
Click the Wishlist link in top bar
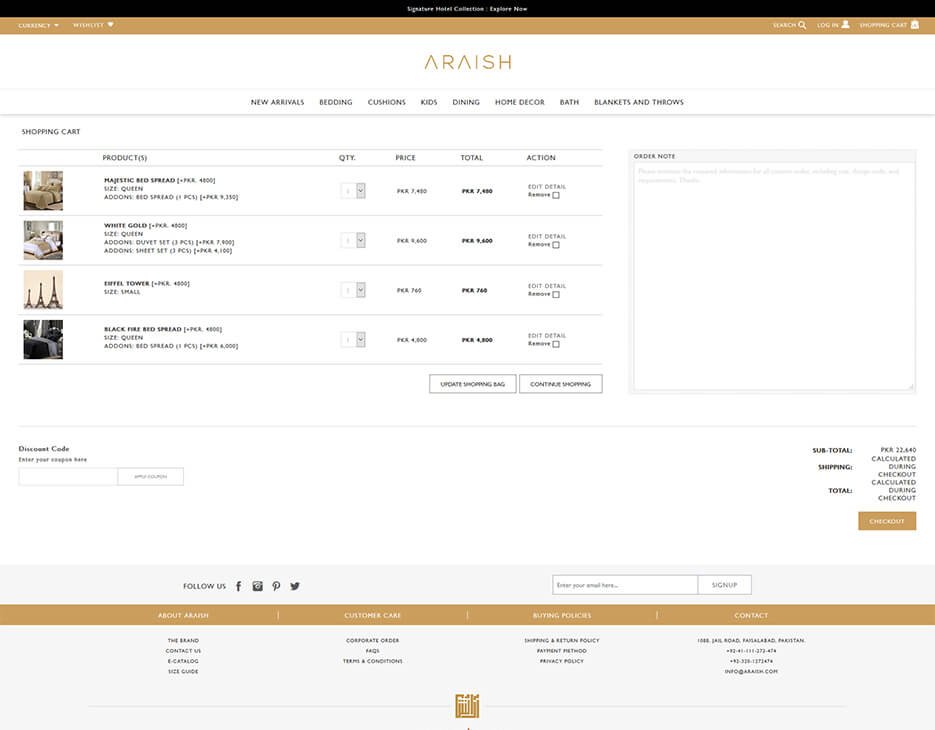(88, 25)
